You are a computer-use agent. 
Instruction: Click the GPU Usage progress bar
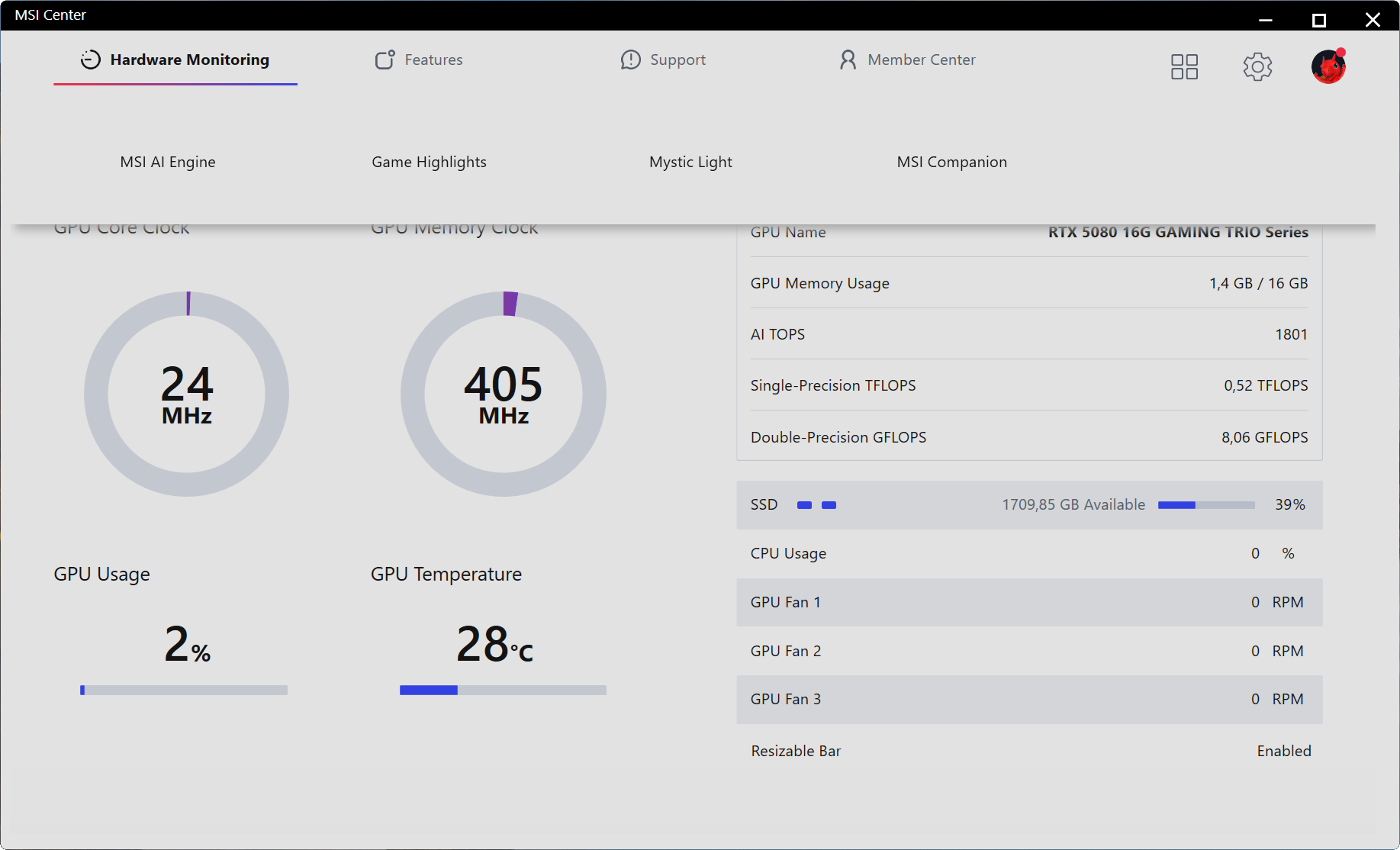(184, 690)
